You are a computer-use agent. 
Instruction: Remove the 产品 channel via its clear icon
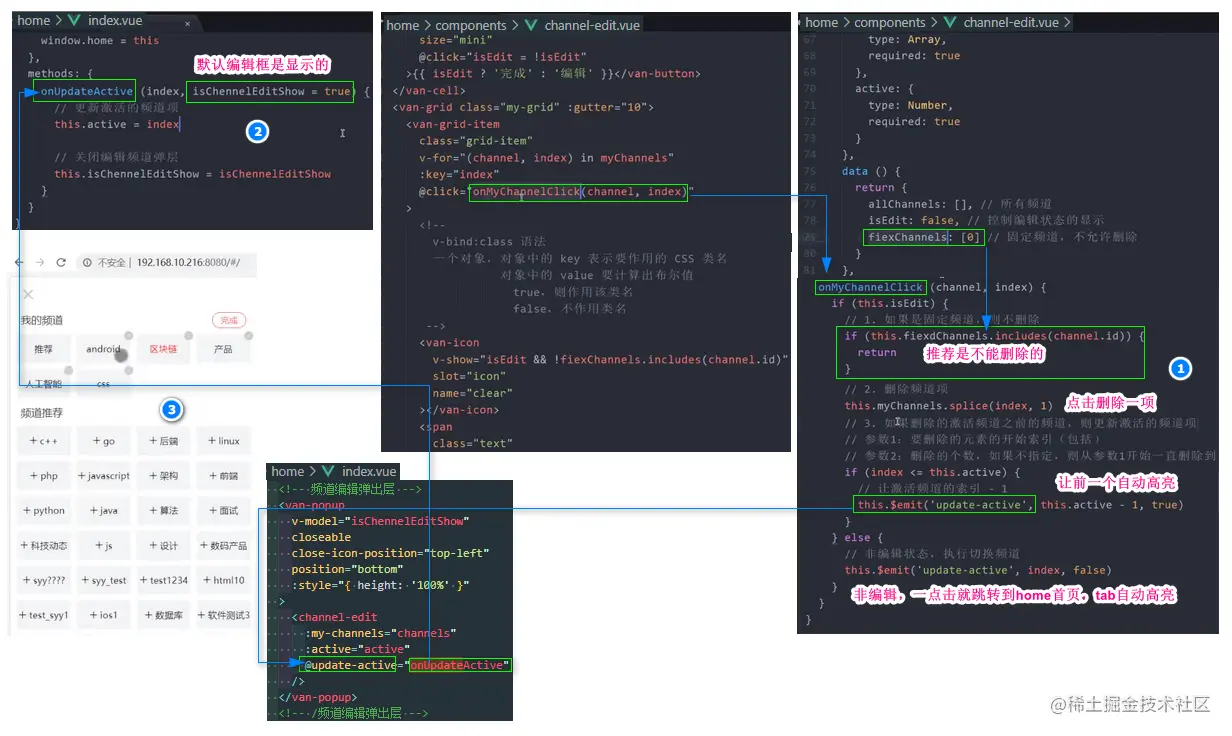click(x=248, y=336)
